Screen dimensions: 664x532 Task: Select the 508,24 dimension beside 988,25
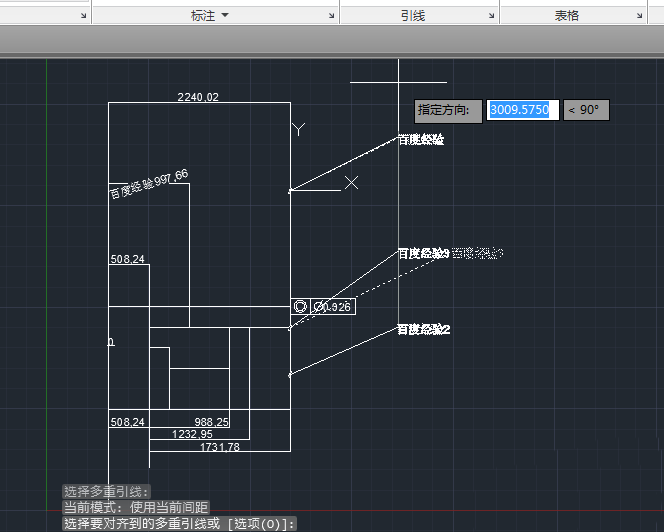tap(127, 422)
